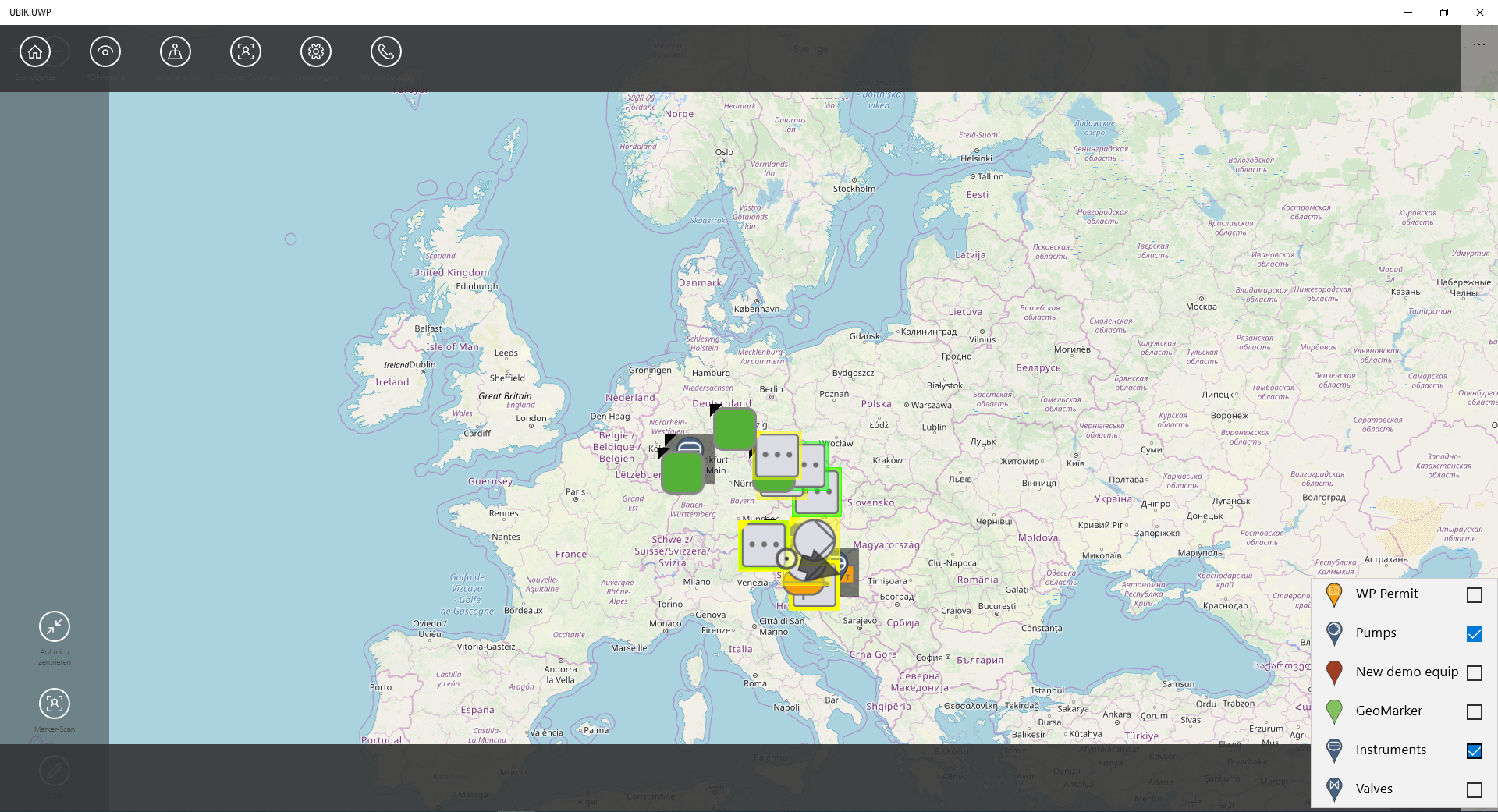Click the Edit pencil icon
This screenshot has width=1498, height=812.
pyautogui.click(x=55, y=771)
